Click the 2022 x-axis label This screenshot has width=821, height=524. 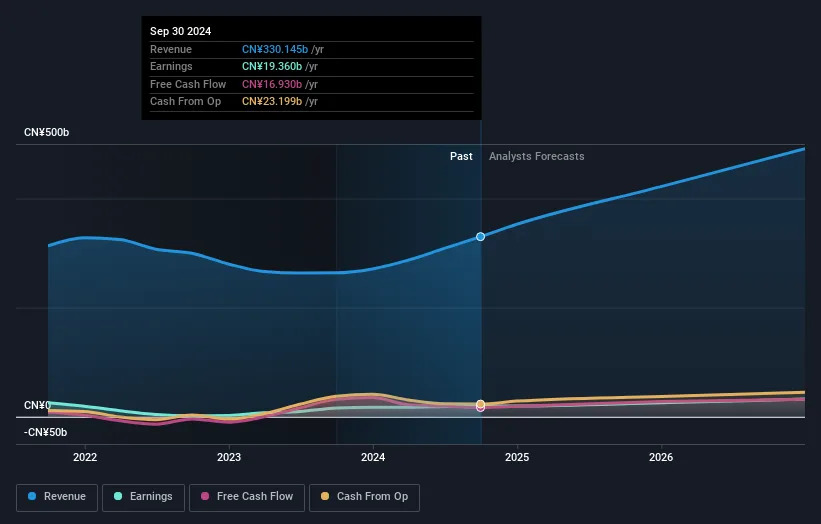pyautogui.click(x=85, y=457)
